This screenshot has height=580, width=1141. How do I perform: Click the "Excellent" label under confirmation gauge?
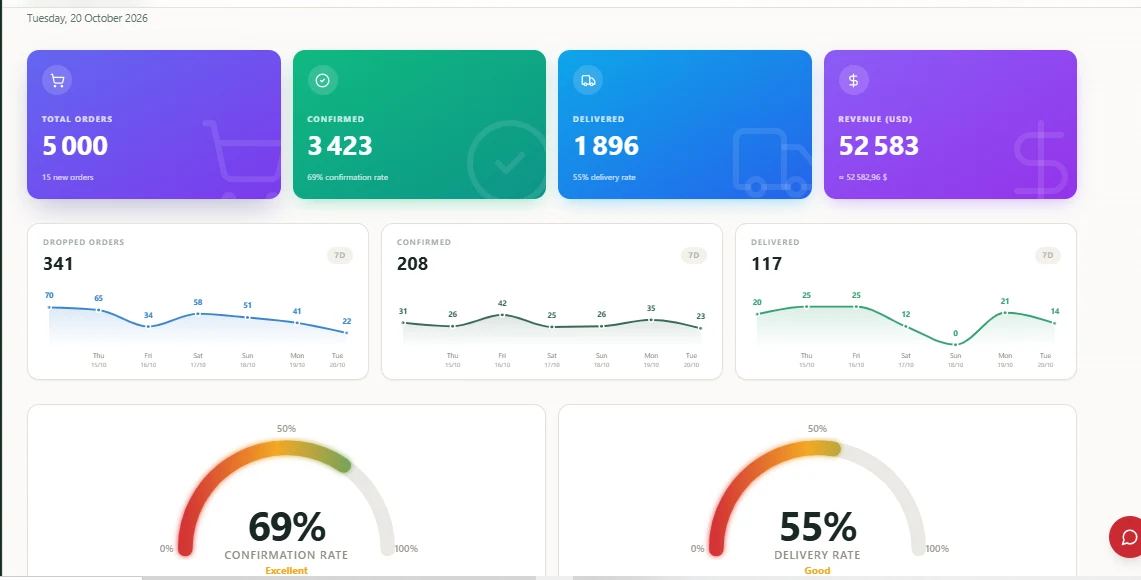point(286,571)
